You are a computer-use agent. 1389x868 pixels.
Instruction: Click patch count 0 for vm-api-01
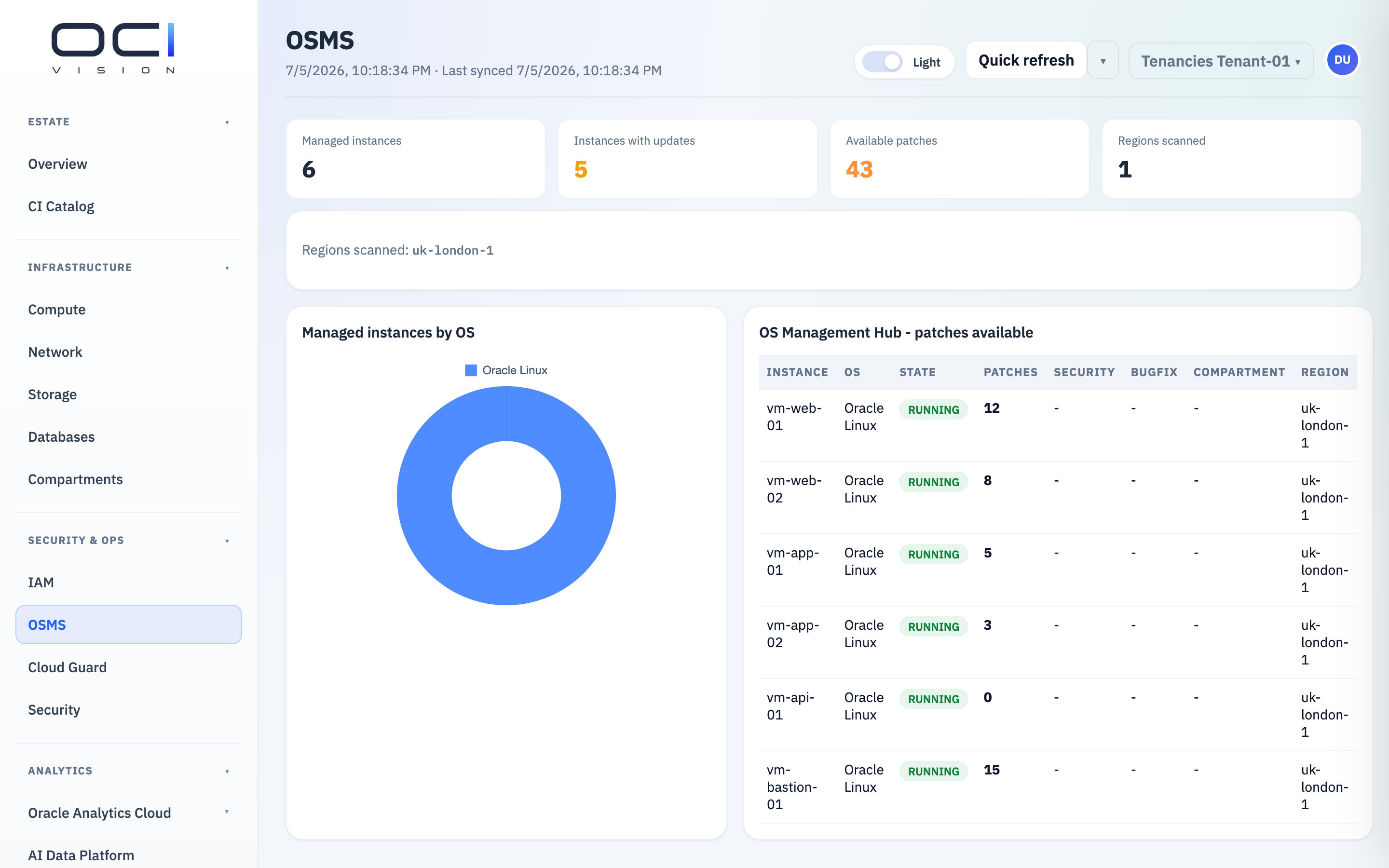987,697
